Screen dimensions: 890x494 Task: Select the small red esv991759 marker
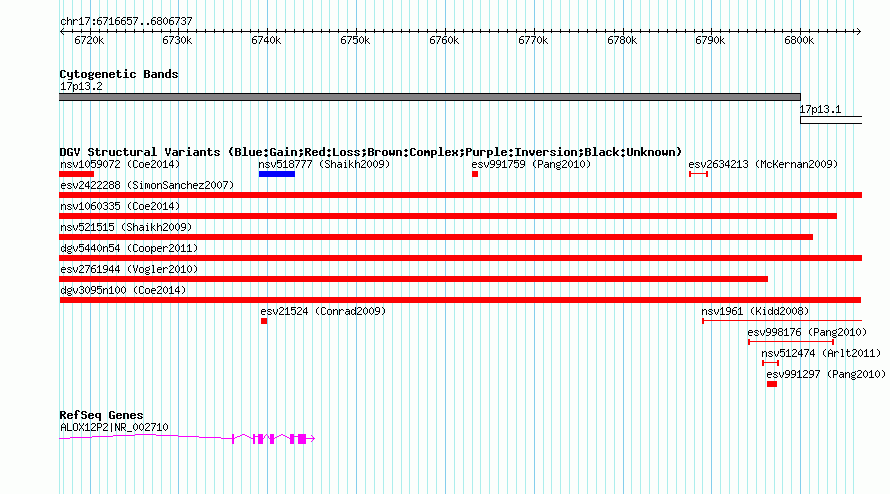click(475, 174)
